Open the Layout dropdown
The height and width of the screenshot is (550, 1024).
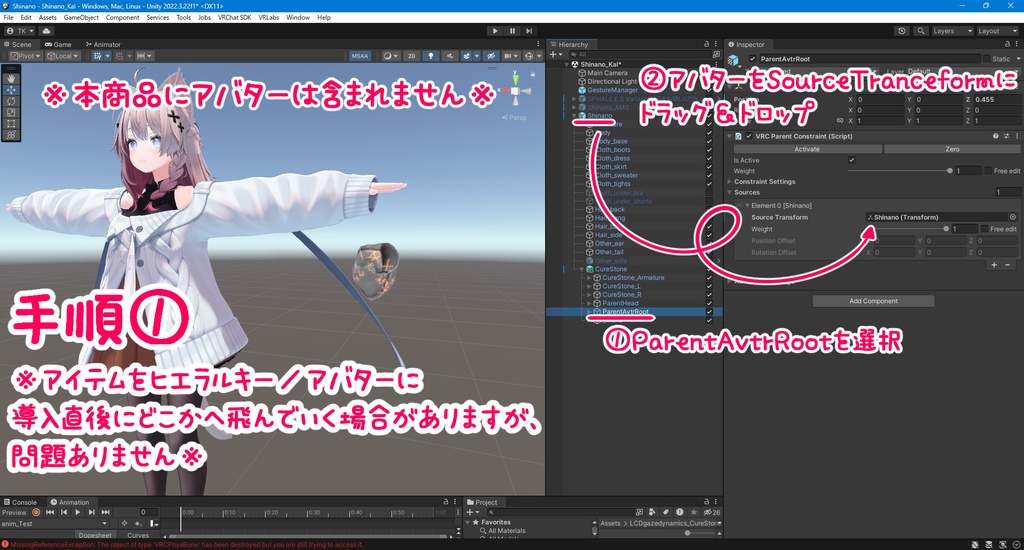[x=997, y=31]
